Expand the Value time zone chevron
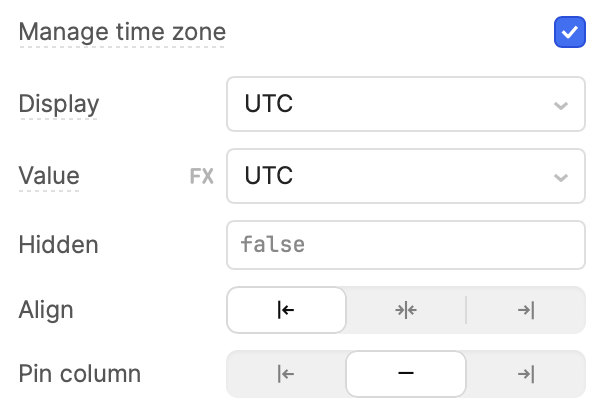This screenshot has height=412, width=600. click(x=561, y=177)
